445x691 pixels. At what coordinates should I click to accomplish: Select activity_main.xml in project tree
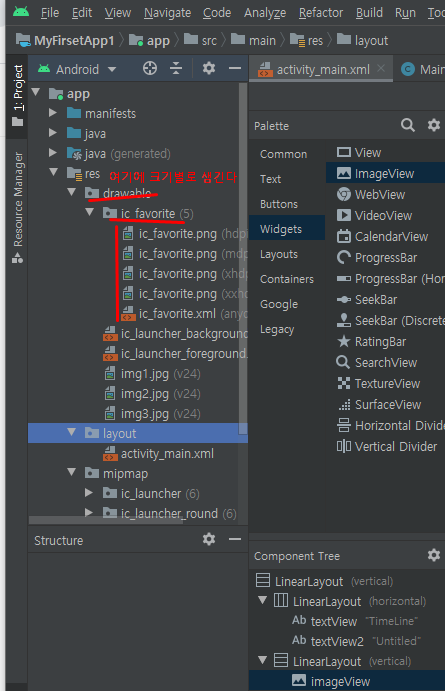[158, 453]
